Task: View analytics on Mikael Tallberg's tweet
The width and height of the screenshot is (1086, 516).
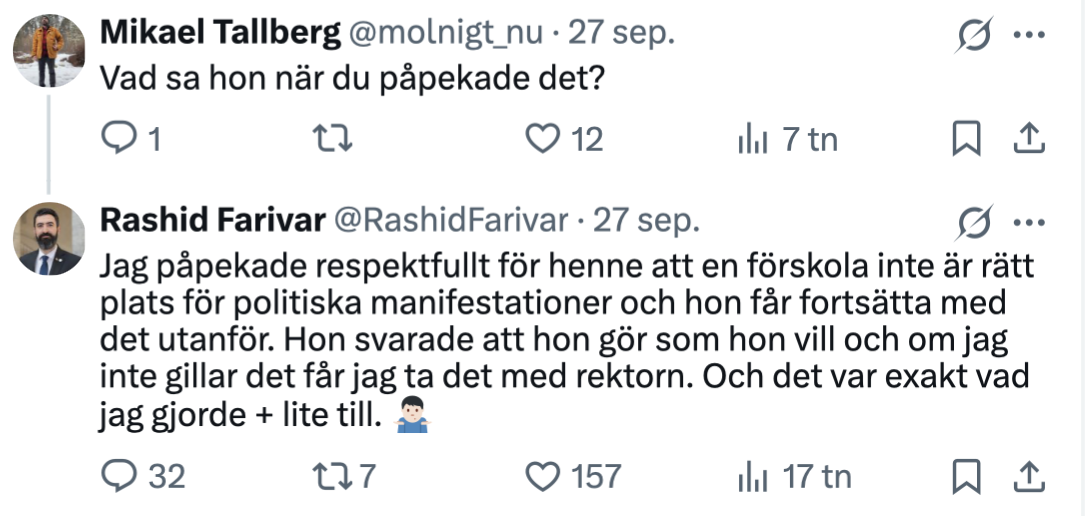Action: coord(752,140)
